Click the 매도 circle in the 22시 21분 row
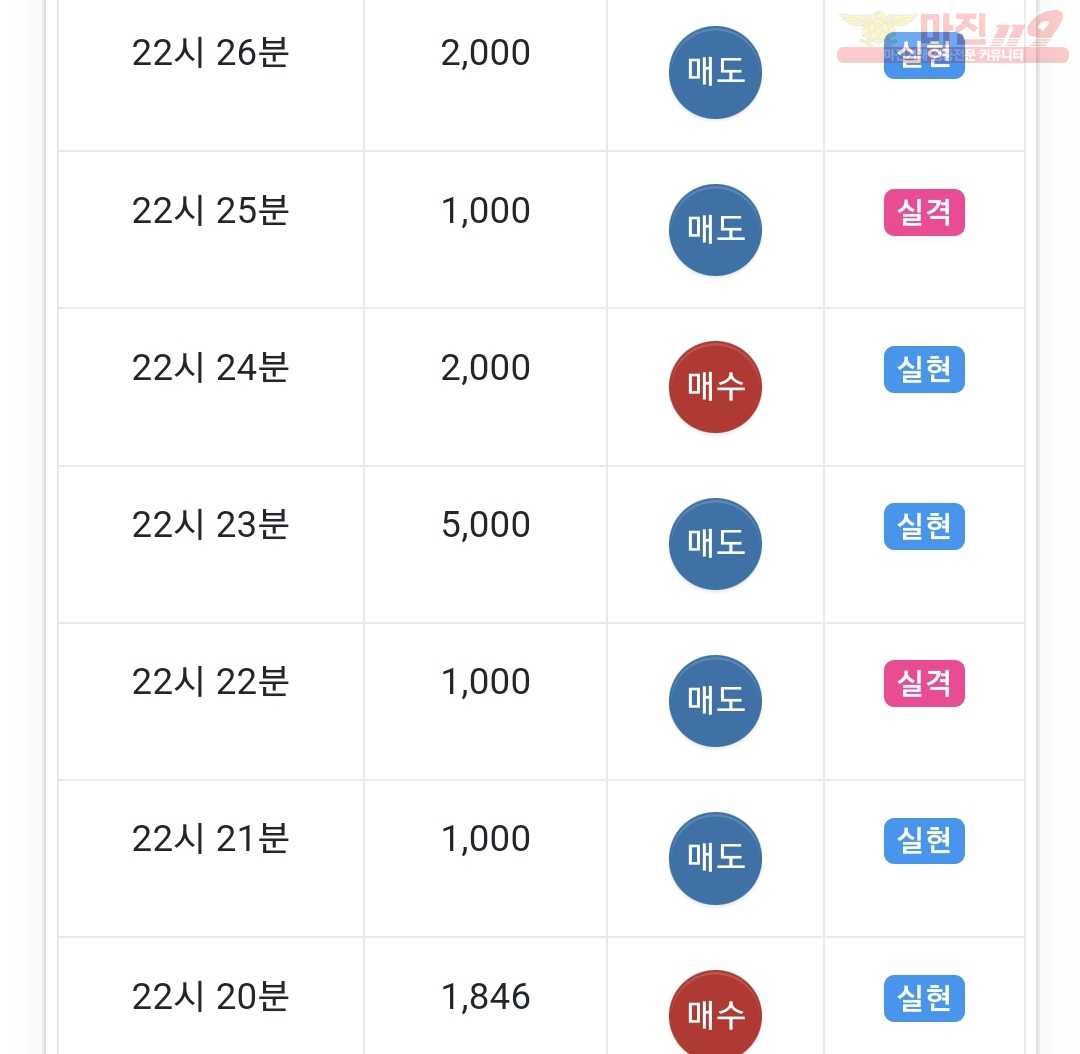Image resolution: width=1080 pixels, height=1054 pixels. 715,858
